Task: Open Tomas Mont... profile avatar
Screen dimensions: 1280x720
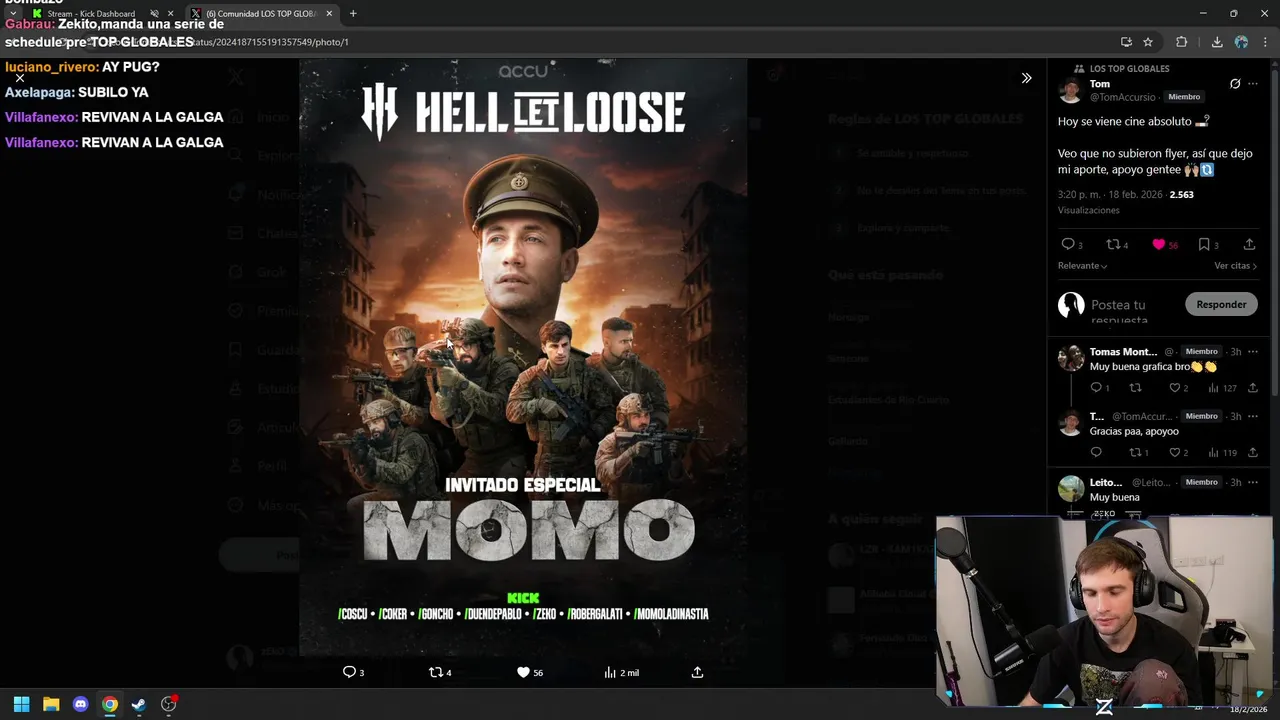Action: tap(1071, 358)
